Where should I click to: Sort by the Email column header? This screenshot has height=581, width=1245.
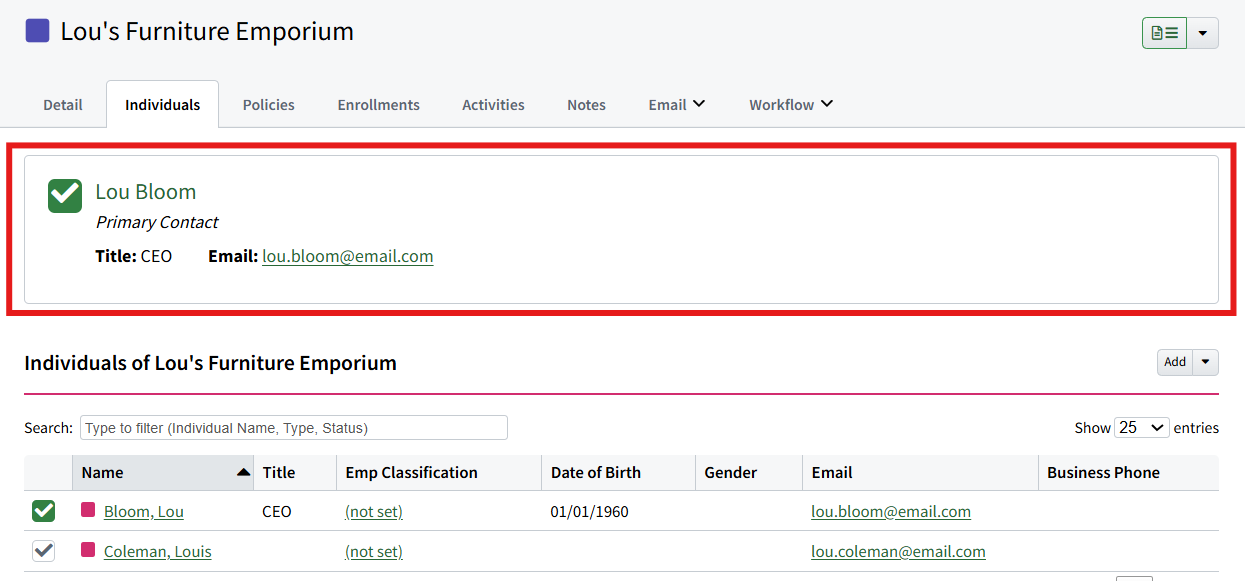[920, 473]
